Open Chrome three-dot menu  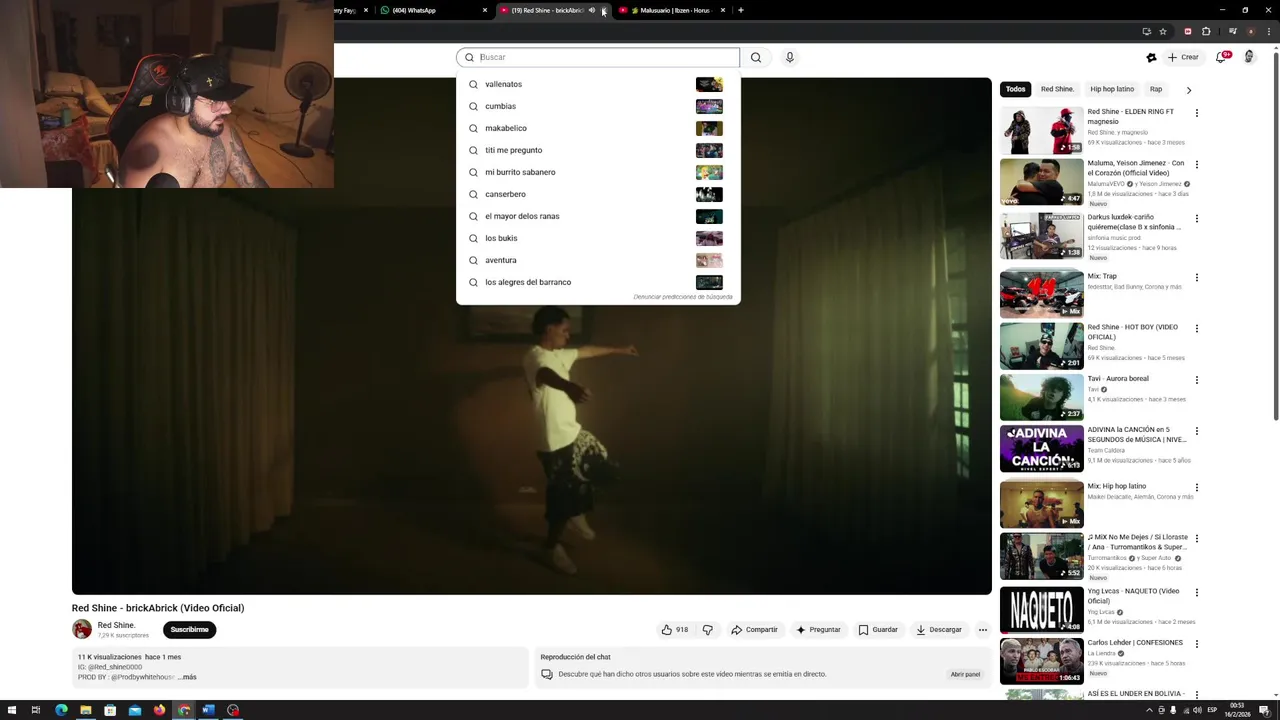click(1268, 31)
